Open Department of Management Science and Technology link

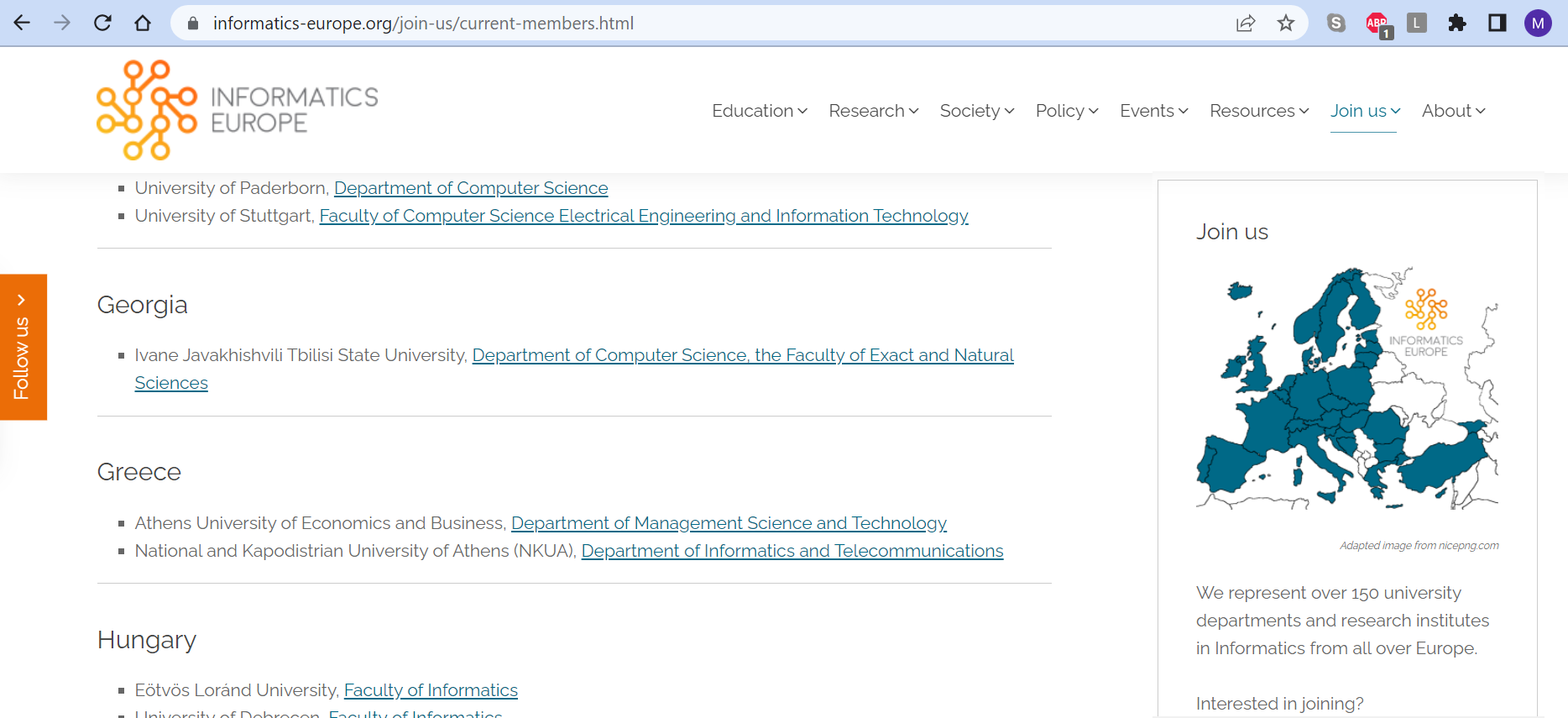point(729,523)
